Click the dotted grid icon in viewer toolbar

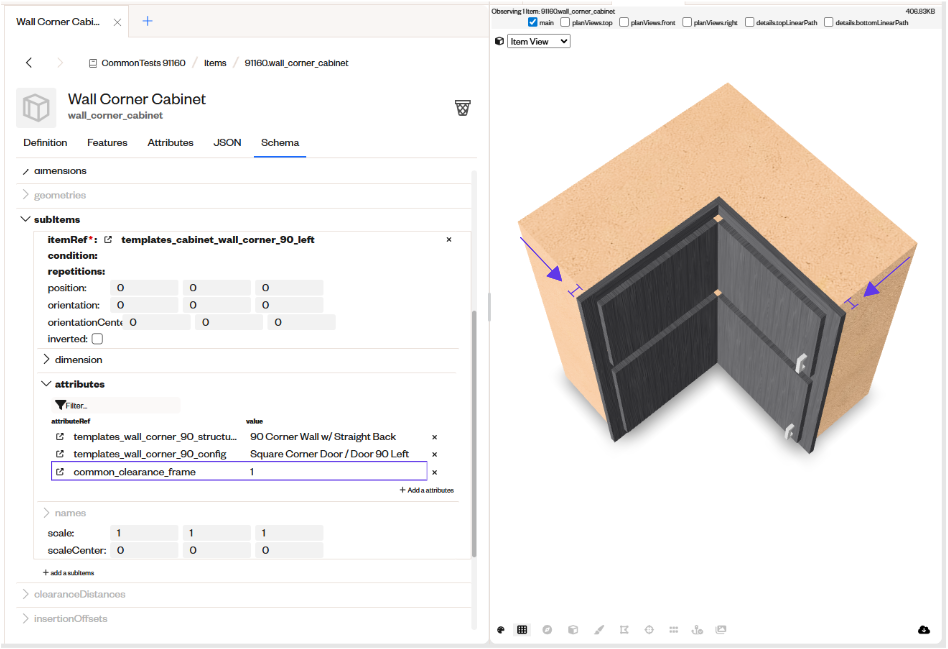tap(674, 630)
